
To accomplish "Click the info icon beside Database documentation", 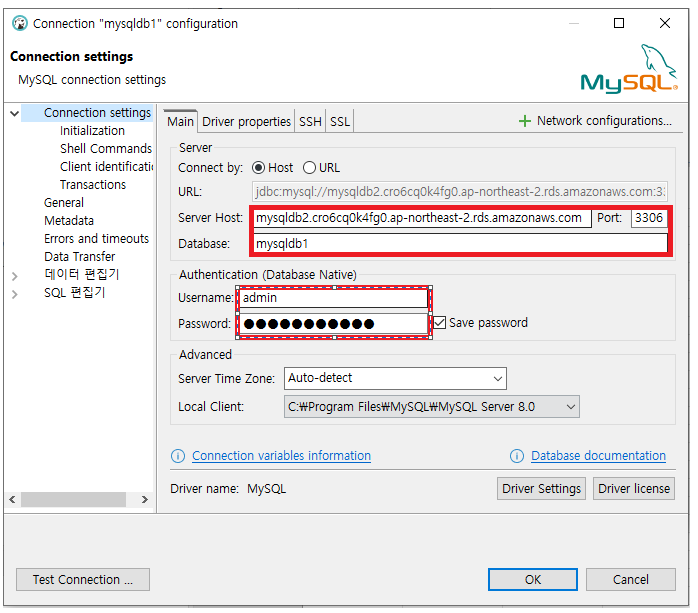I will [517, 456].
